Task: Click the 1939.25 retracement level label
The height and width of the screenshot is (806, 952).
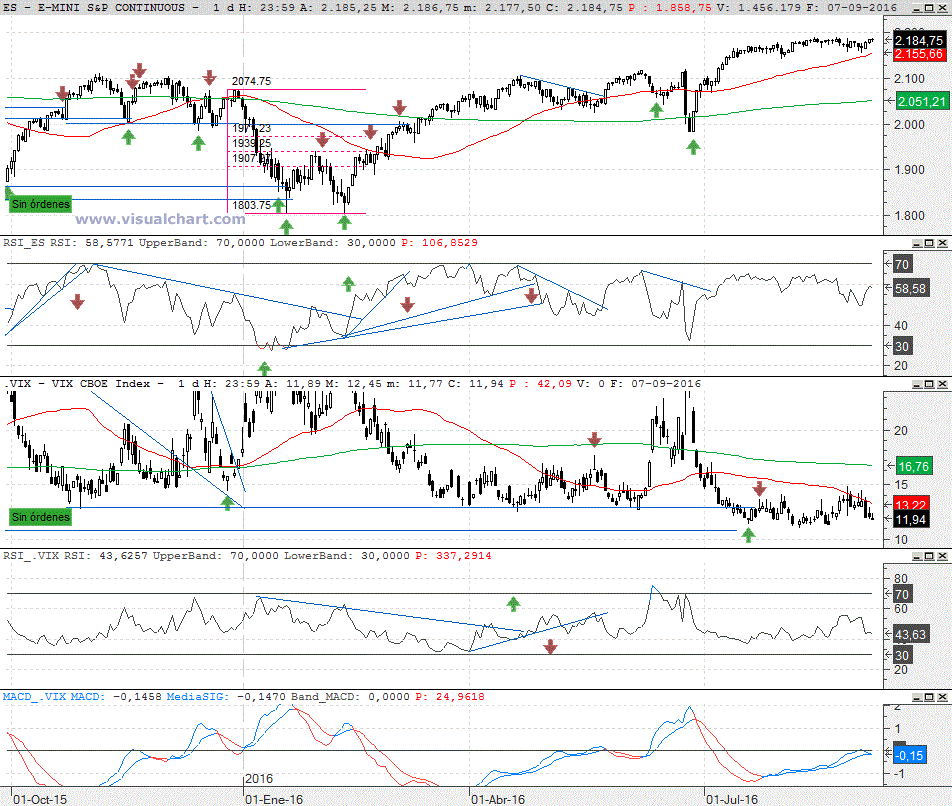Action: (251, 143)
